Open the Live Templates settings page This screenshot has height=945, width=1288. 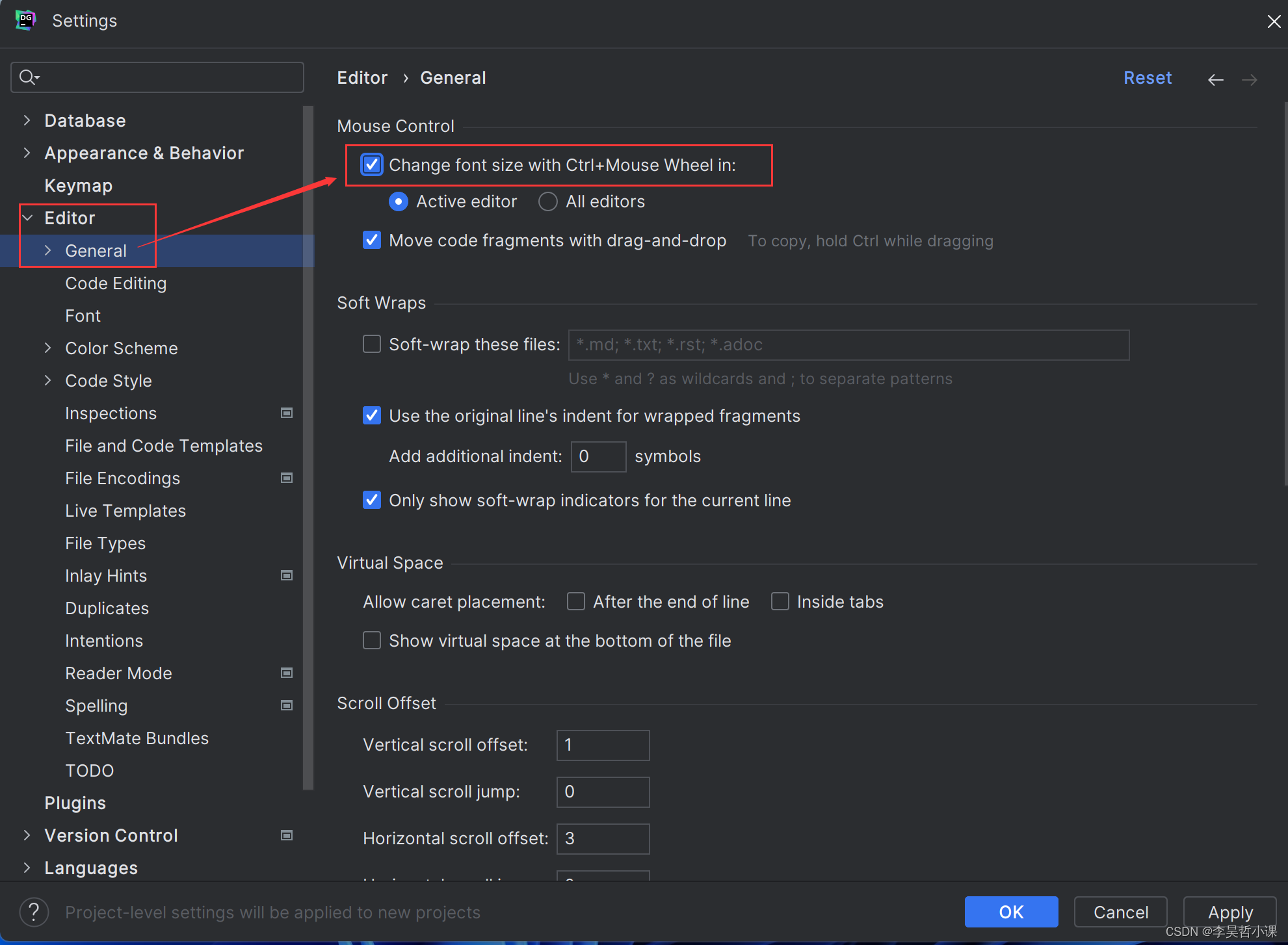click(x=125, y=510)
